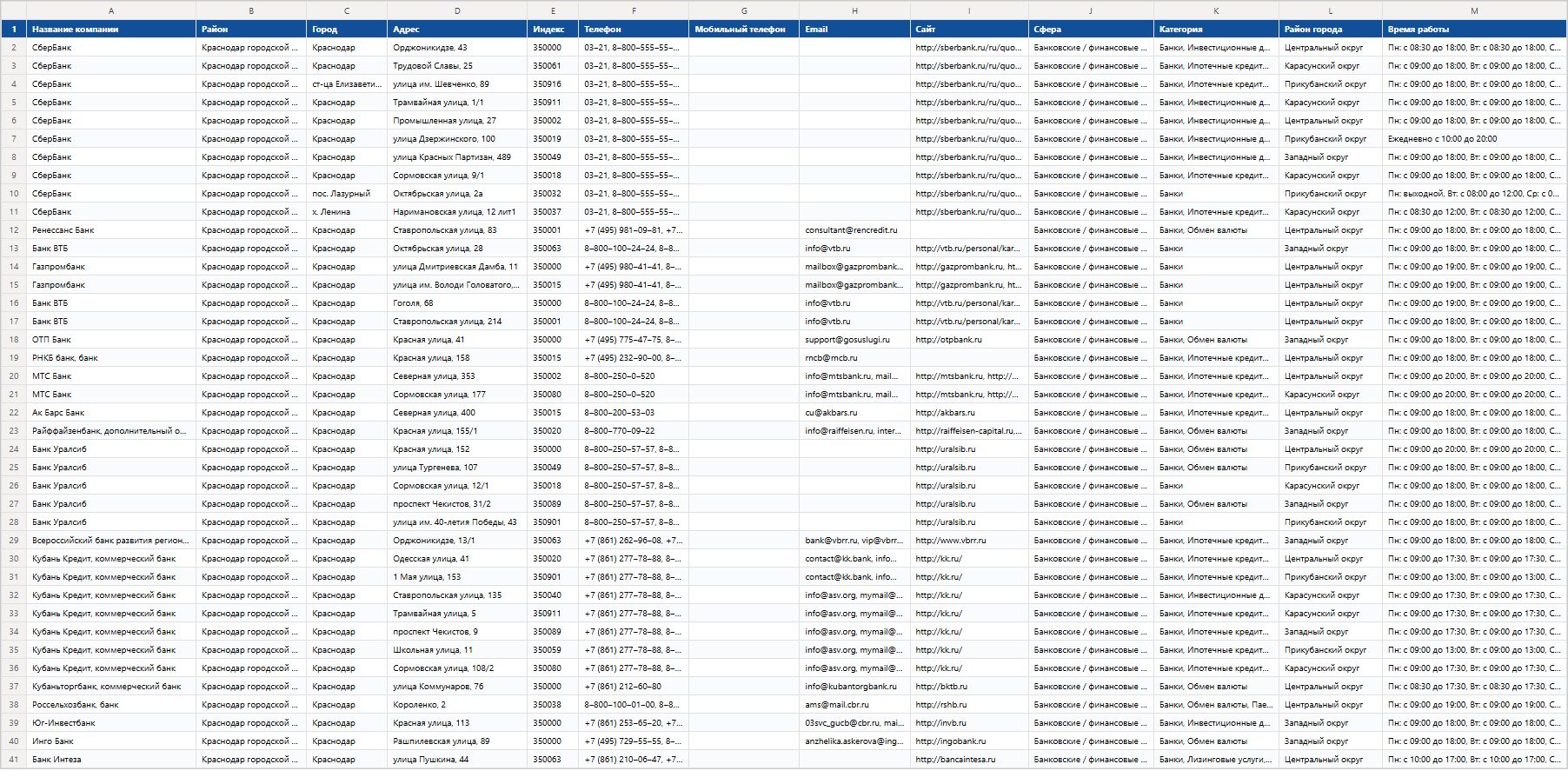The width and height of the screenshot is (1568, 784).
Task: Select the "ОТП Банк" company cell
Action: 111,340
